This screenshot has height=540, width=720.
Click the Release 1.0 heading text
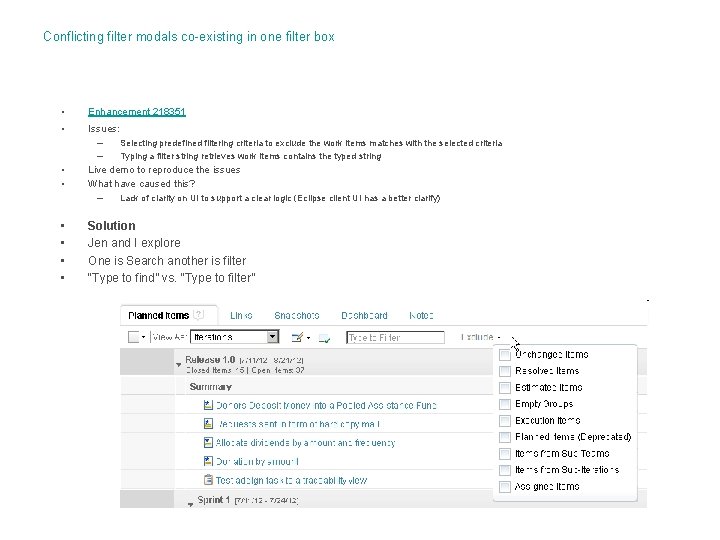pos(210,360)
